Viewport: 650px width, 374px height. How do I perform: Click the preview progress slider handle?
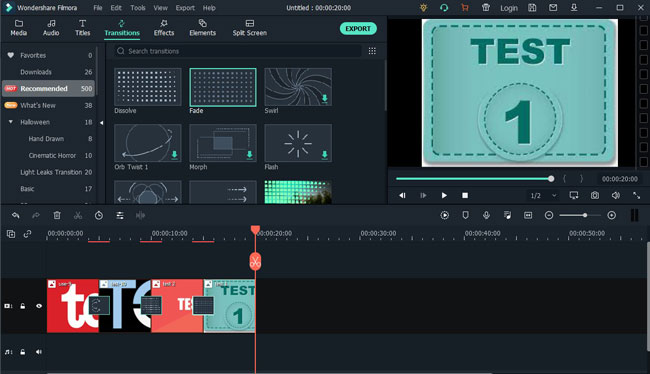[551, 179]
